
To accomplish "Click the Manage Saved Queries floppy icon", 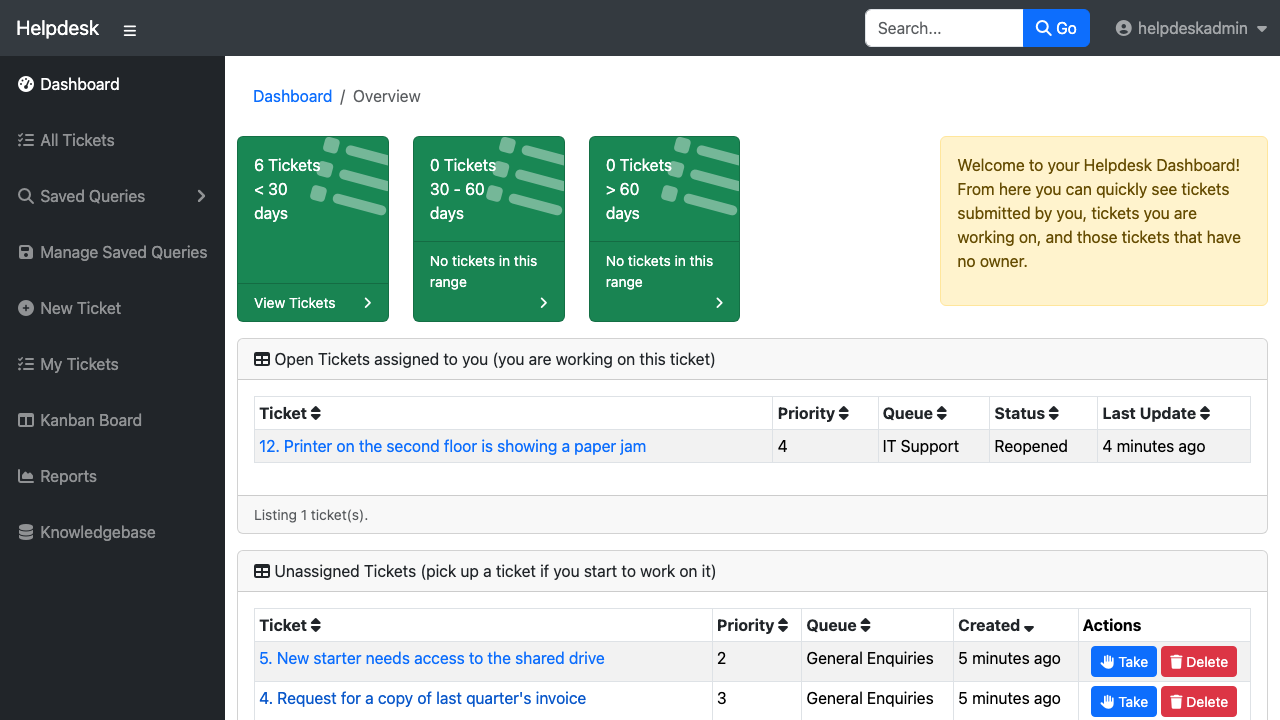I will point(26,252).
